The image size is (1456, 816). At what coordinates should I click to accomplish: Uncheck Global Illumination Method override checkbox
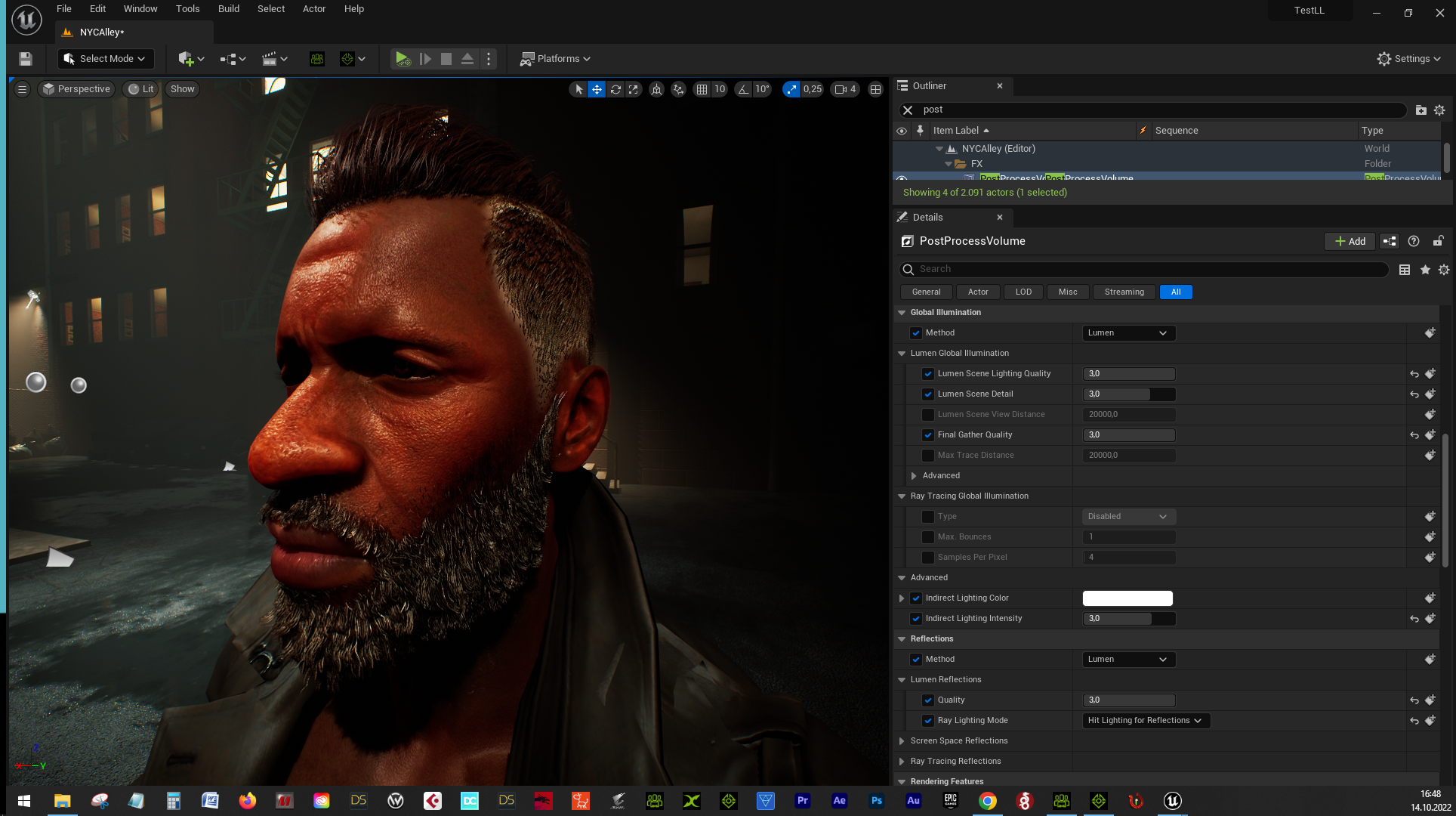(916, 333)
